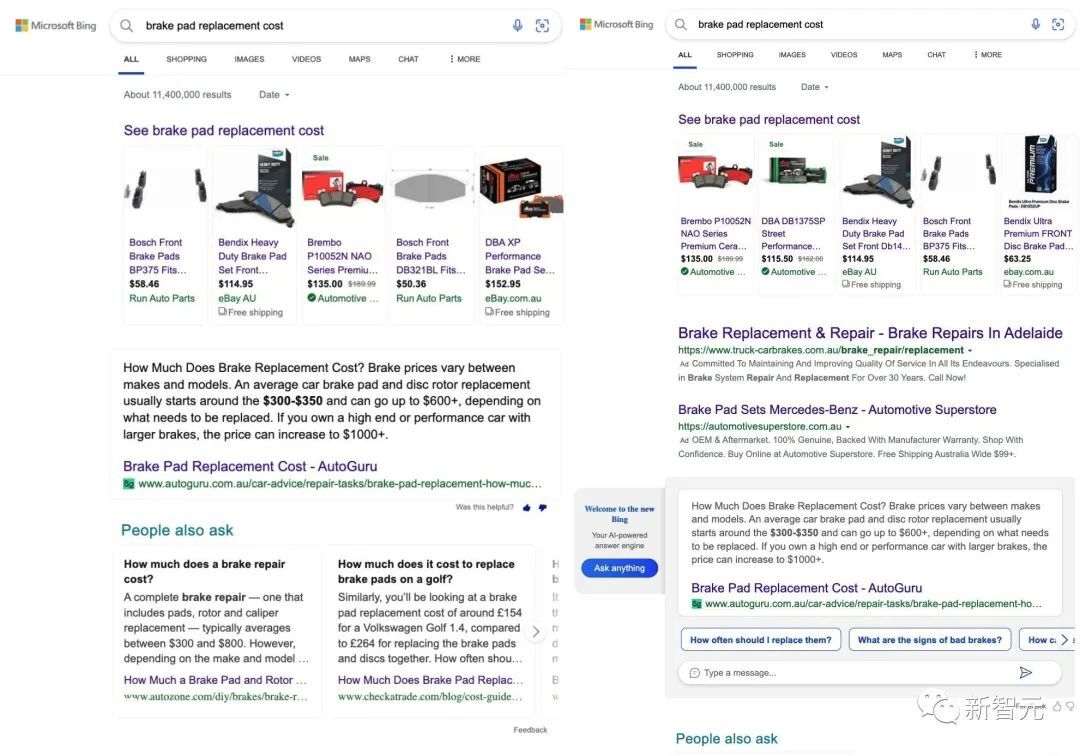Open truck-carbrakes.com.au URL link

(x=821, y=350)
